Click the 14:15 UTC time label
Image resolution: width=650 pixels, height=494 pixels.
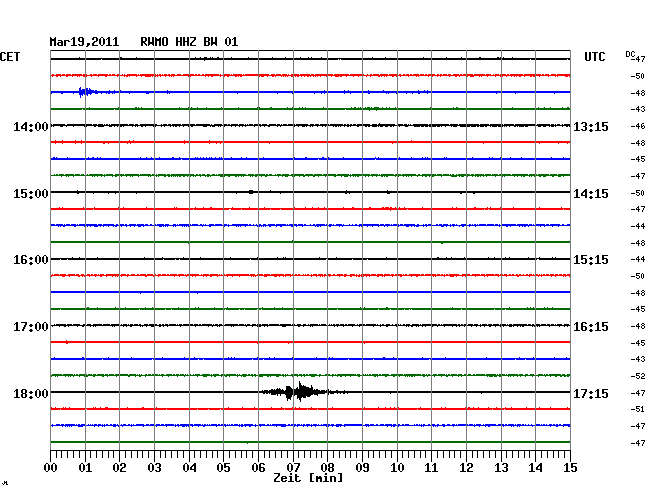tap(591, 194)
